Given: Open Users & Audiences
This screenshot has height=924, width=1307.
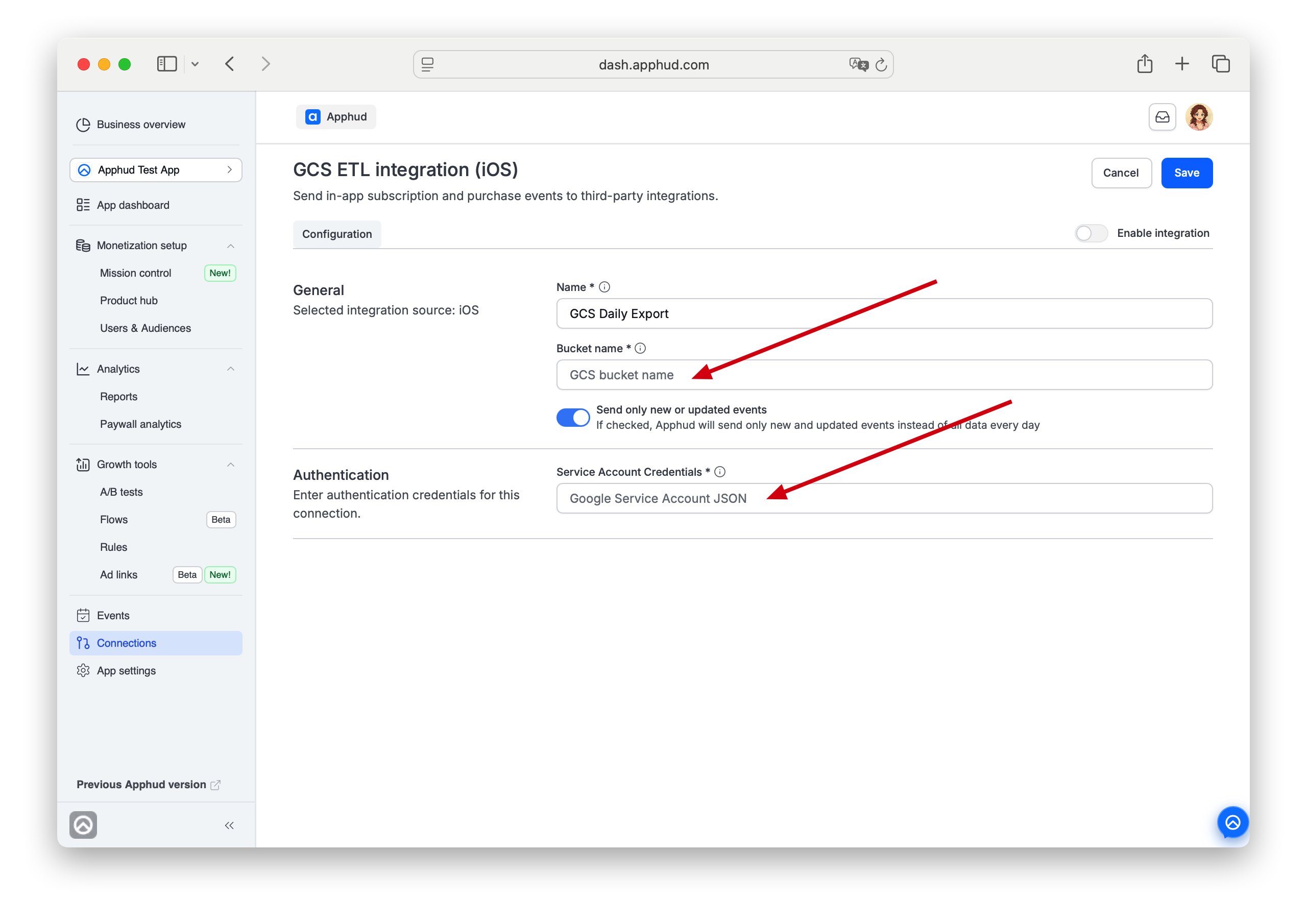Looking at the screenshot, I should [x=145, y=328].
